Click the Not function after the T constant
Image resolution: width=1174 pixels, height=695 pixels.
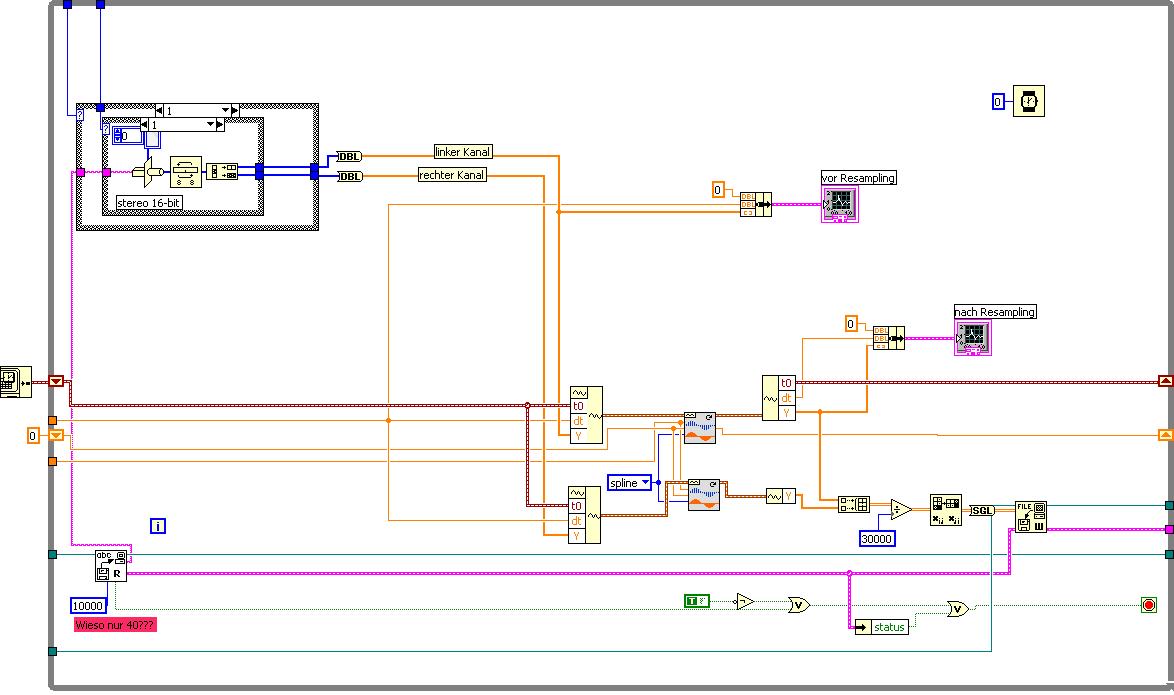(744, 601)
